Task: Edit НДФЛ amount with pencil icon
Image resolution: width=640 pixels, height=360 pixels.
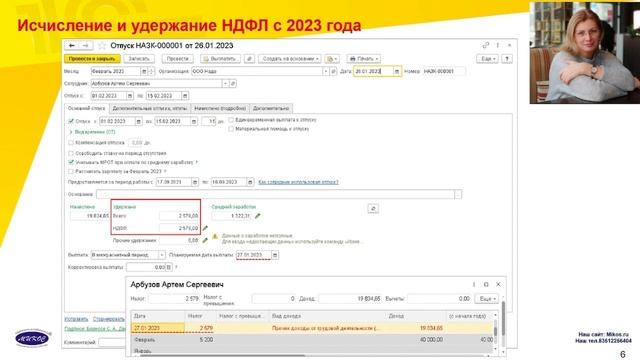Action: pos(205,228)
